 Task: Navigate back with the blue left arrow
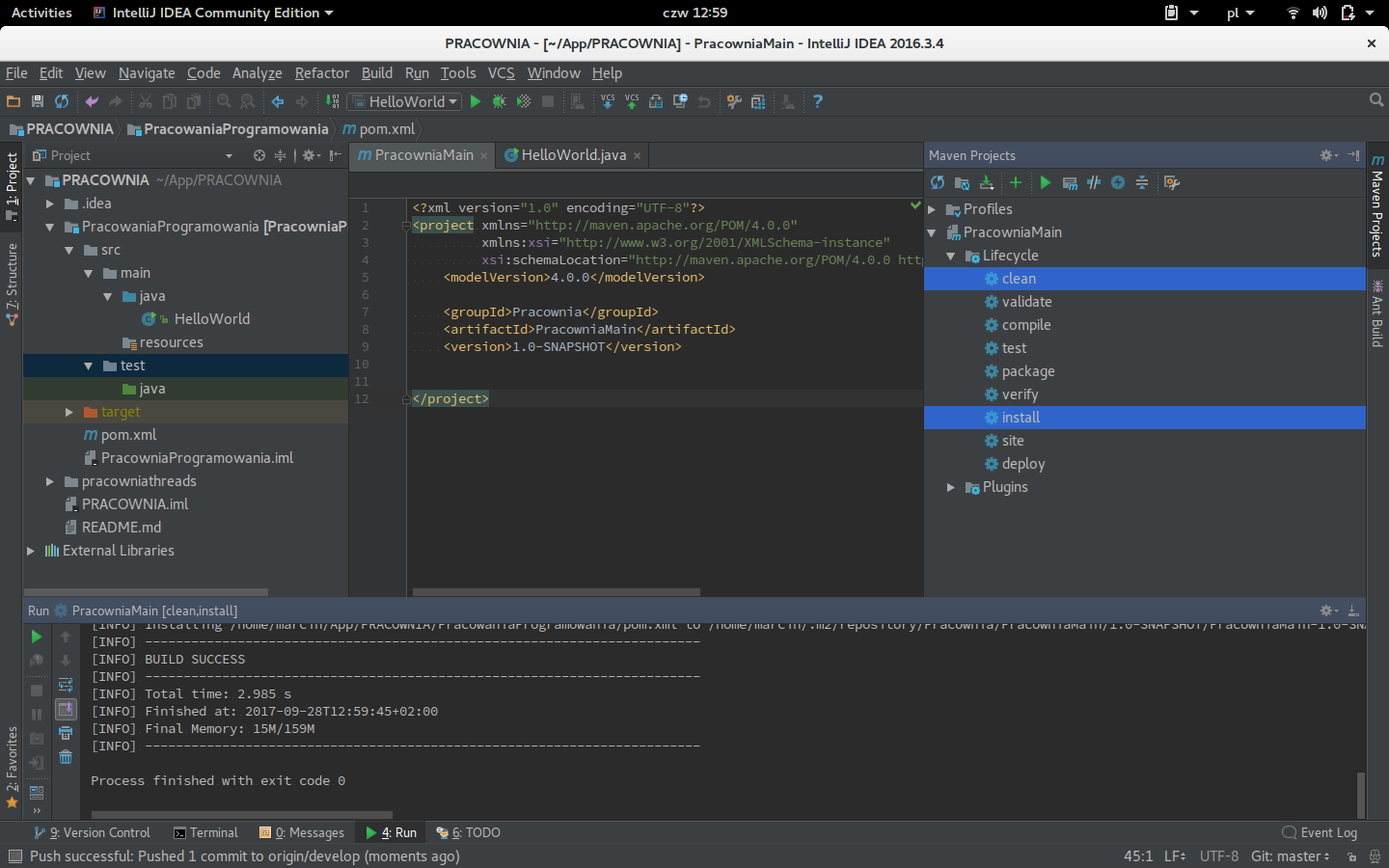(278, 101)
